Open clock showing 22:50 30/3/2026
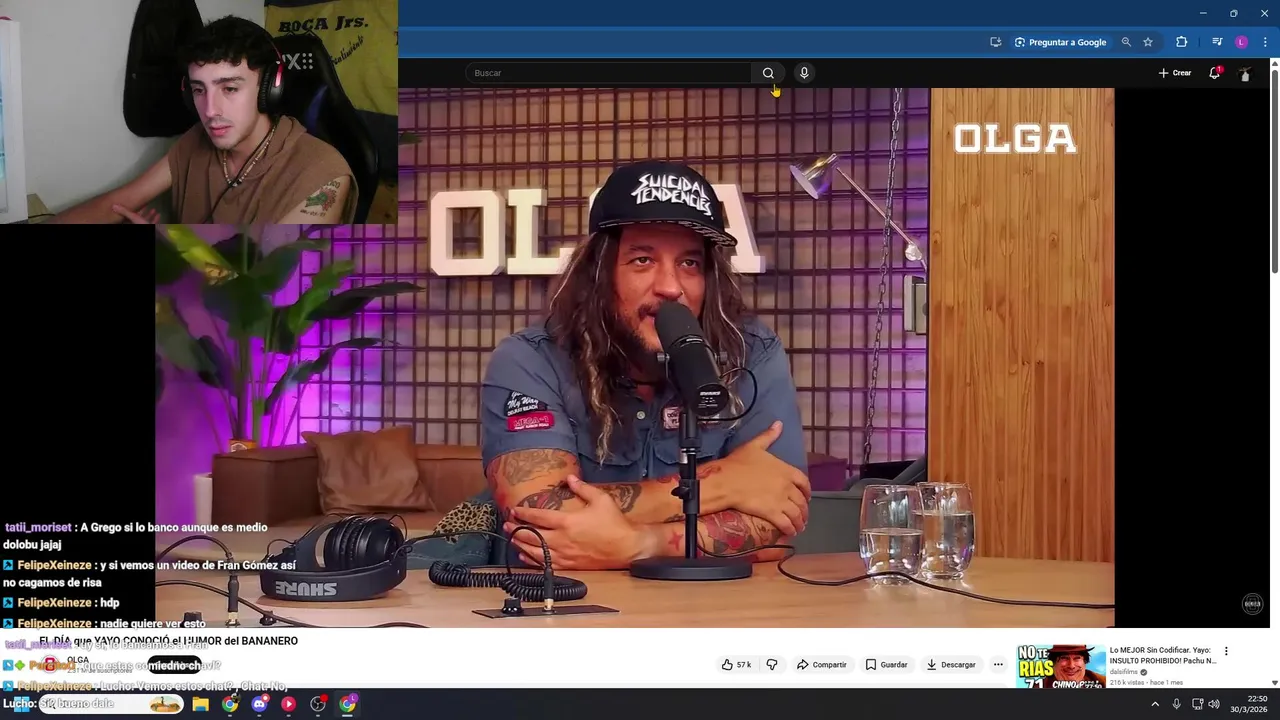 point(1249,704)
